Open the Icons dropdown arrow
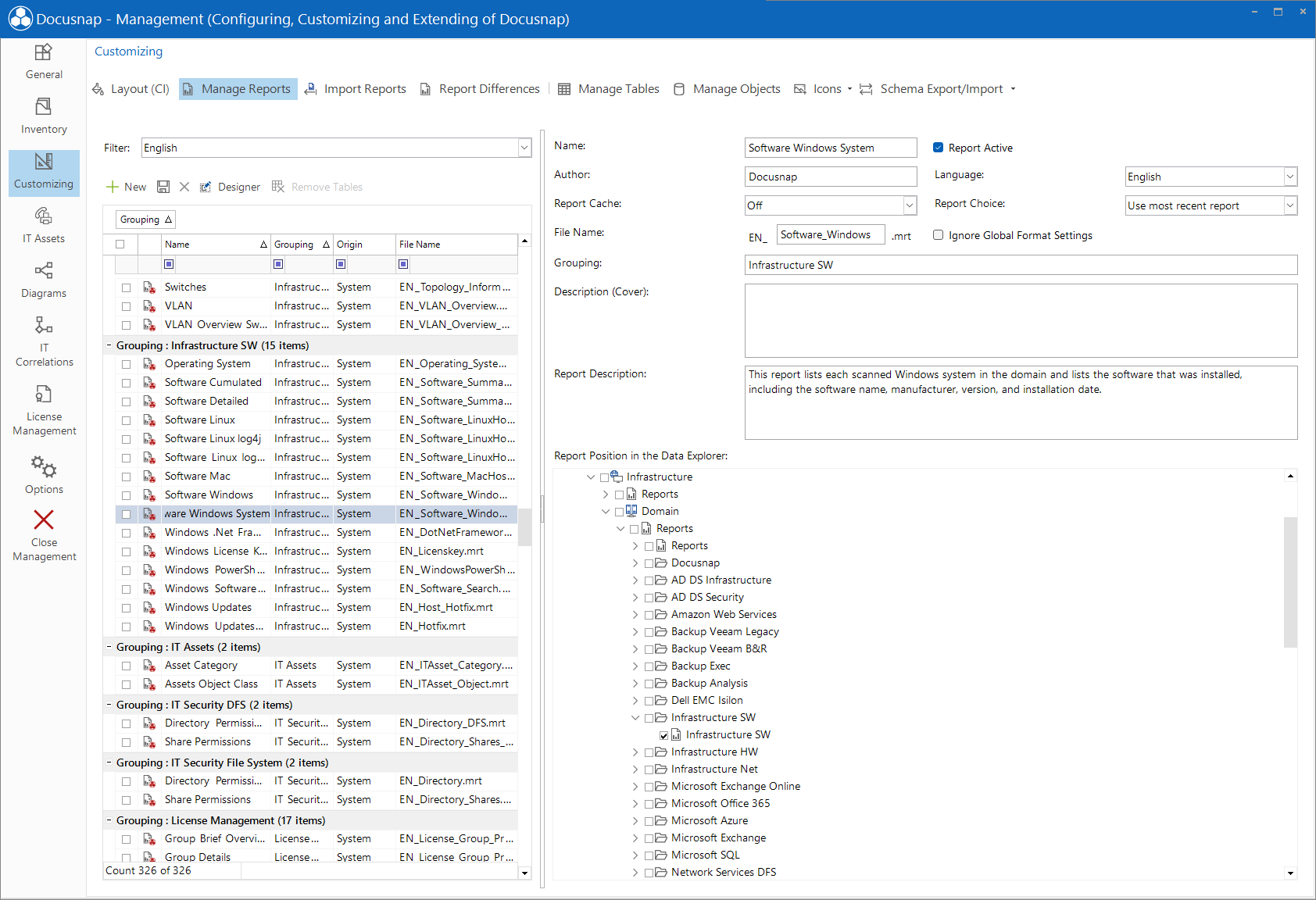 849,89
